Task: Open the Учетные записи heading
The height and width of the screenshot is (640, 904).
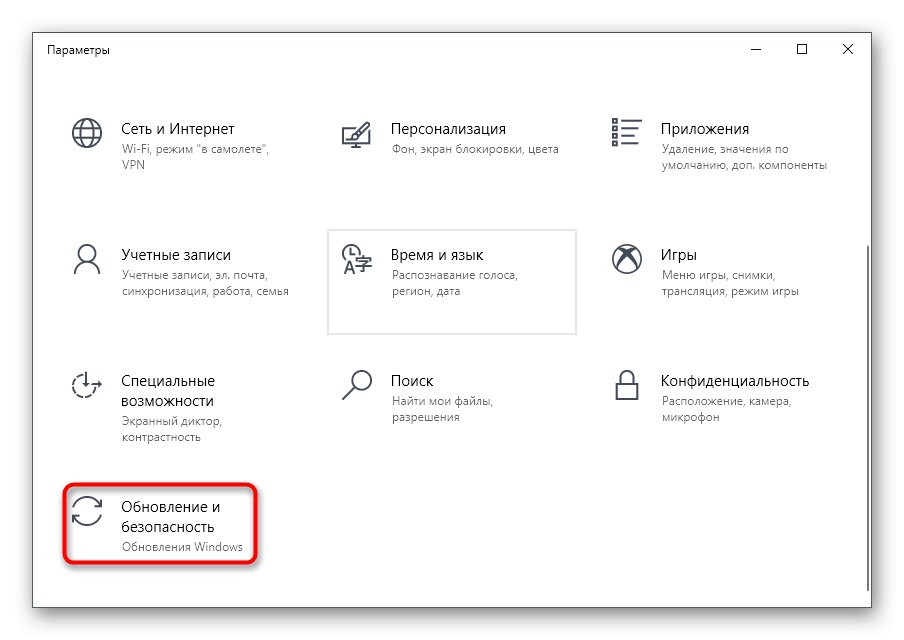Action: pyautogui.click(x=176, y=255)
